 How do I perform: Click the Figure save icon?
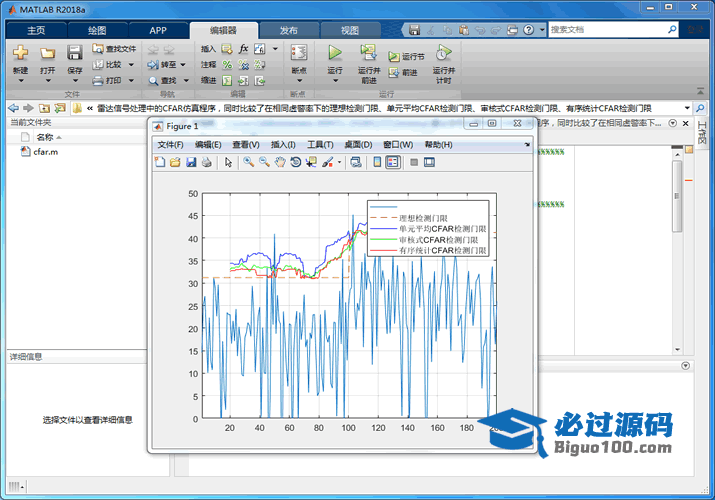point(191,162)
